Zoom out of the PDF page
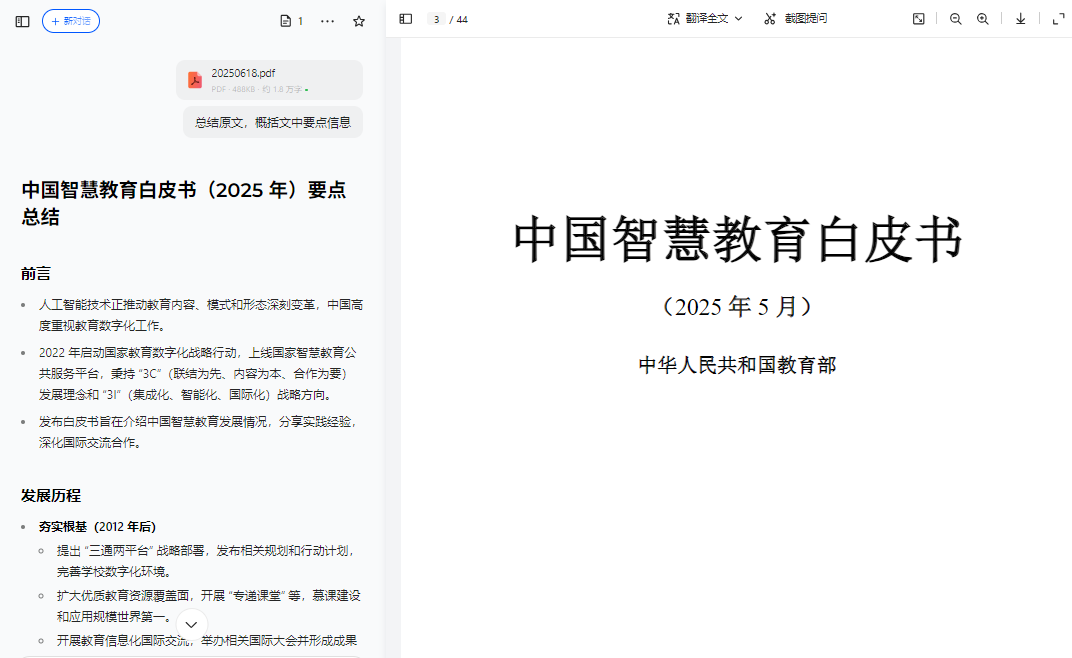 click(955, 18)
